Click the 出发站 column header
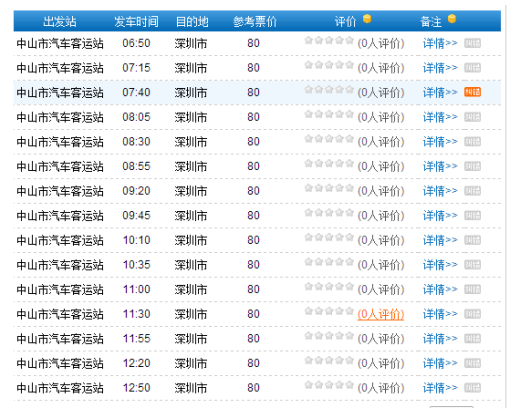This screenshot has height=413, width=524. point(60,22)
